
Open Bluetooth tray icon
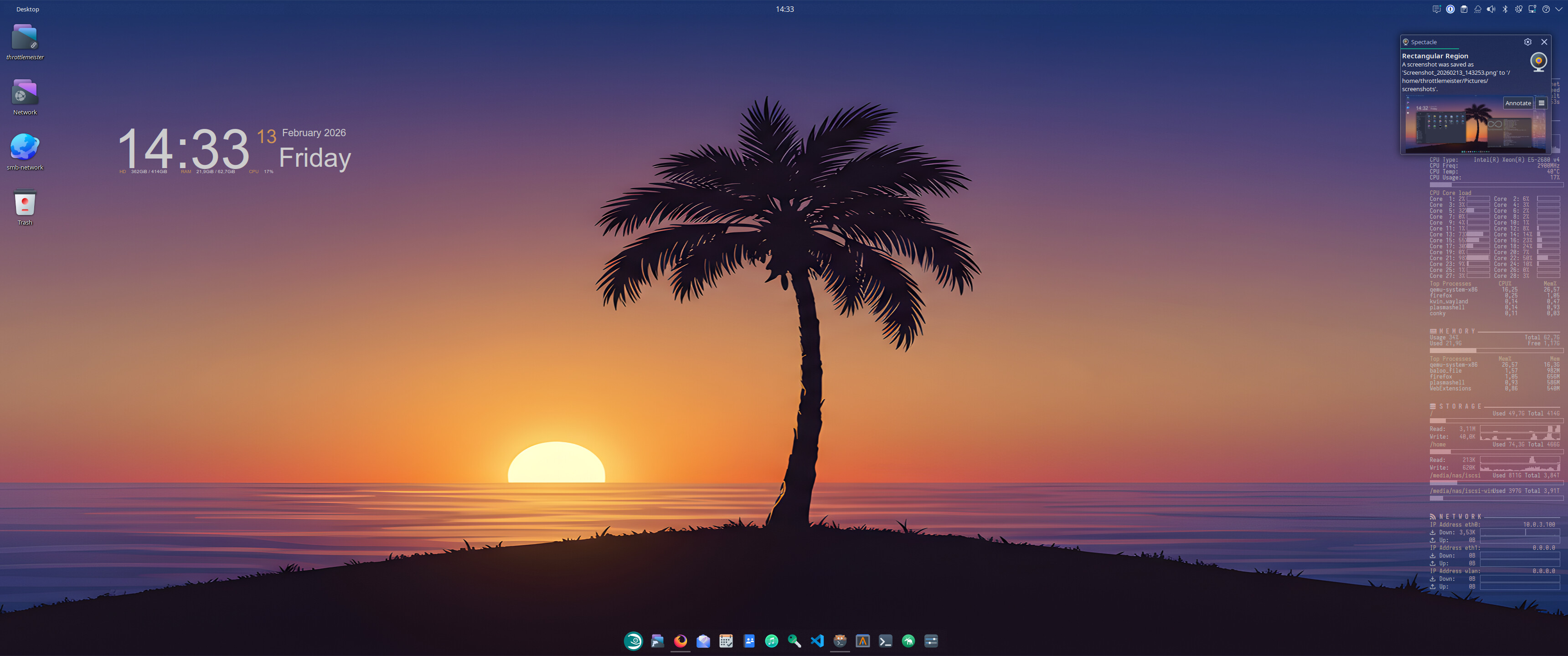(1505, 9)
